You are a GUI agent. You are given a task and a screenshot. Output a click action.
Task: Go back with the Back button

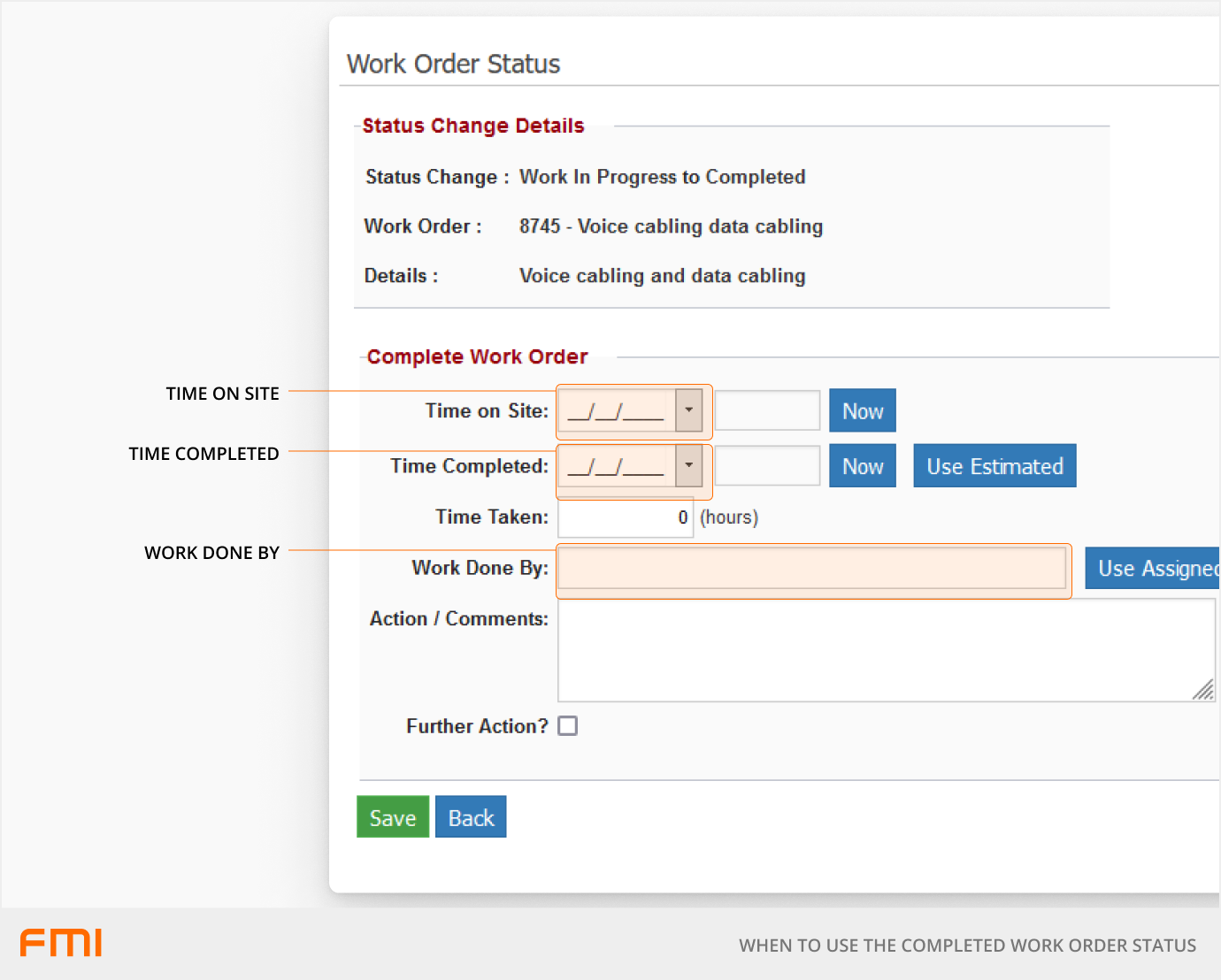[471, 817]
